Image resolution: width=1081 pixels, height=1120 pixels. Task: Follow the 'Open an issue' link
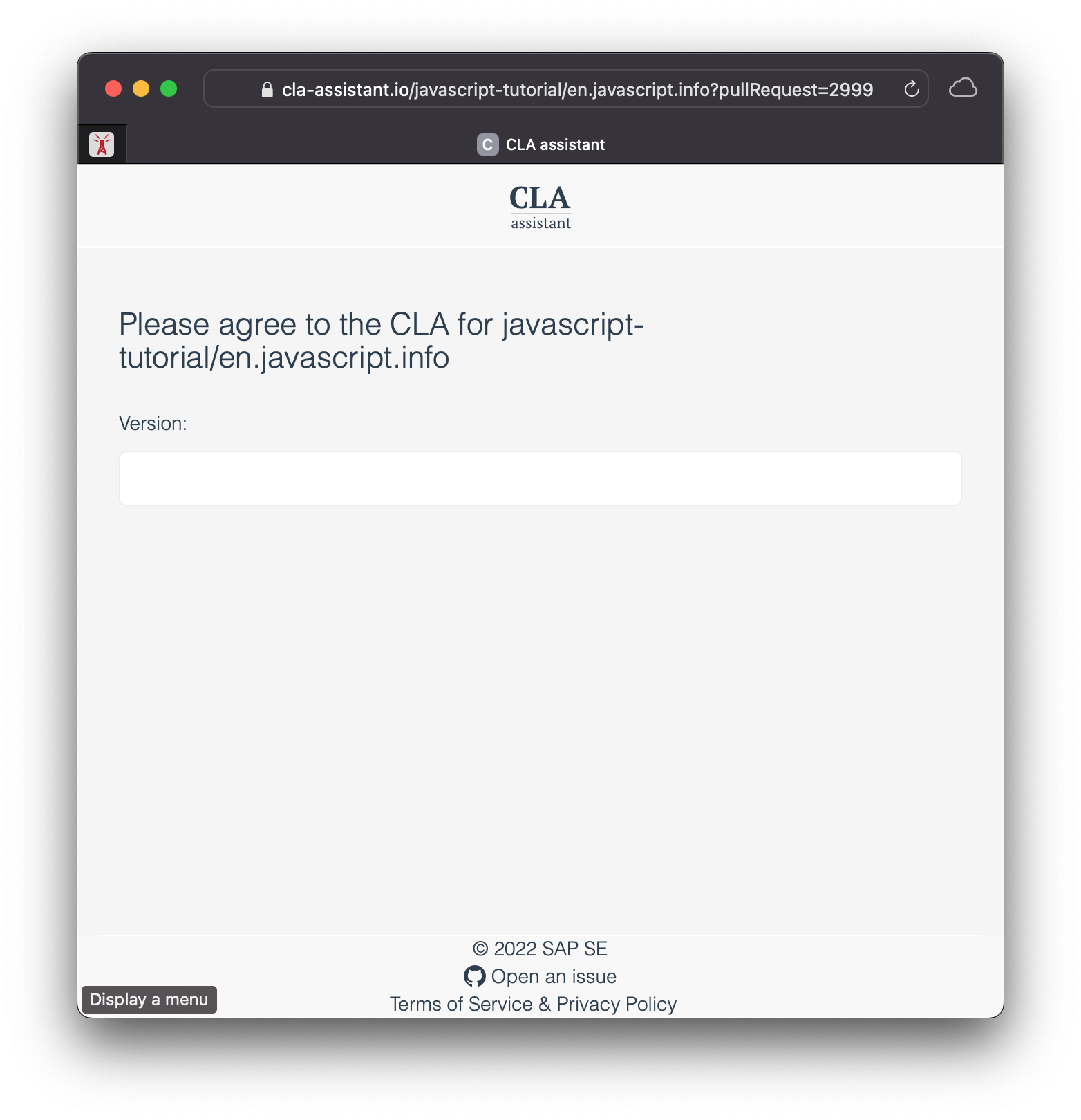pyautogui.click(x=554, y=976)
